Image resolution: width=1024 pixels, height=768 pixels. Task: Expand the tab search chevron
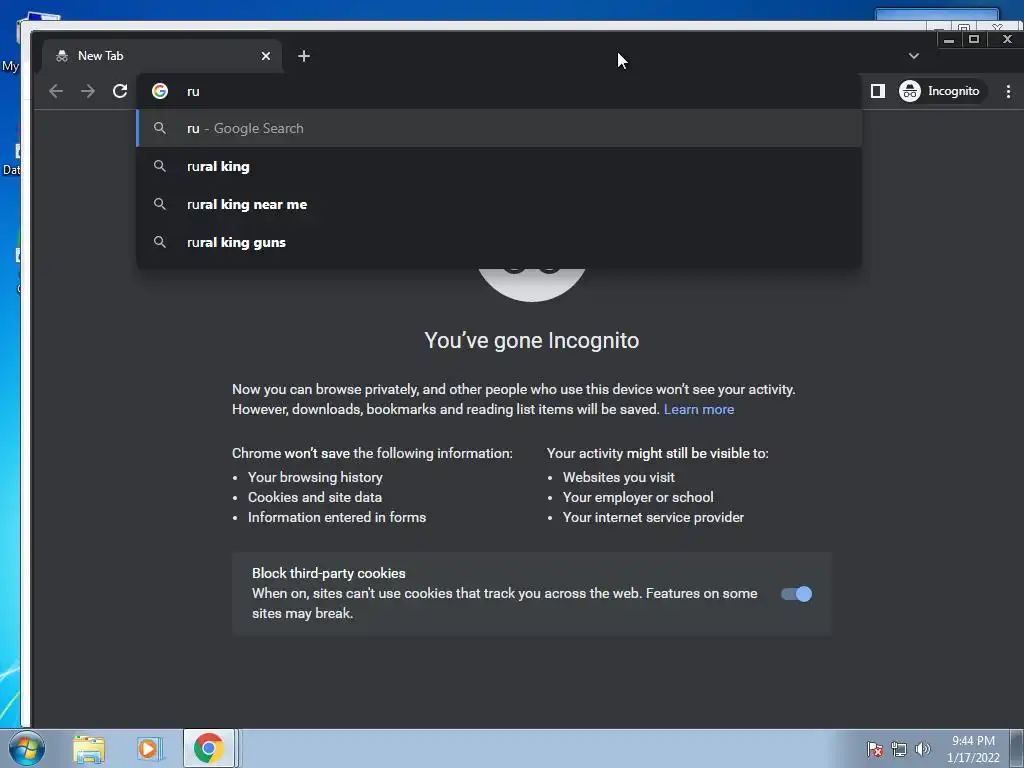pyautogui.click(x=914, y=56)
